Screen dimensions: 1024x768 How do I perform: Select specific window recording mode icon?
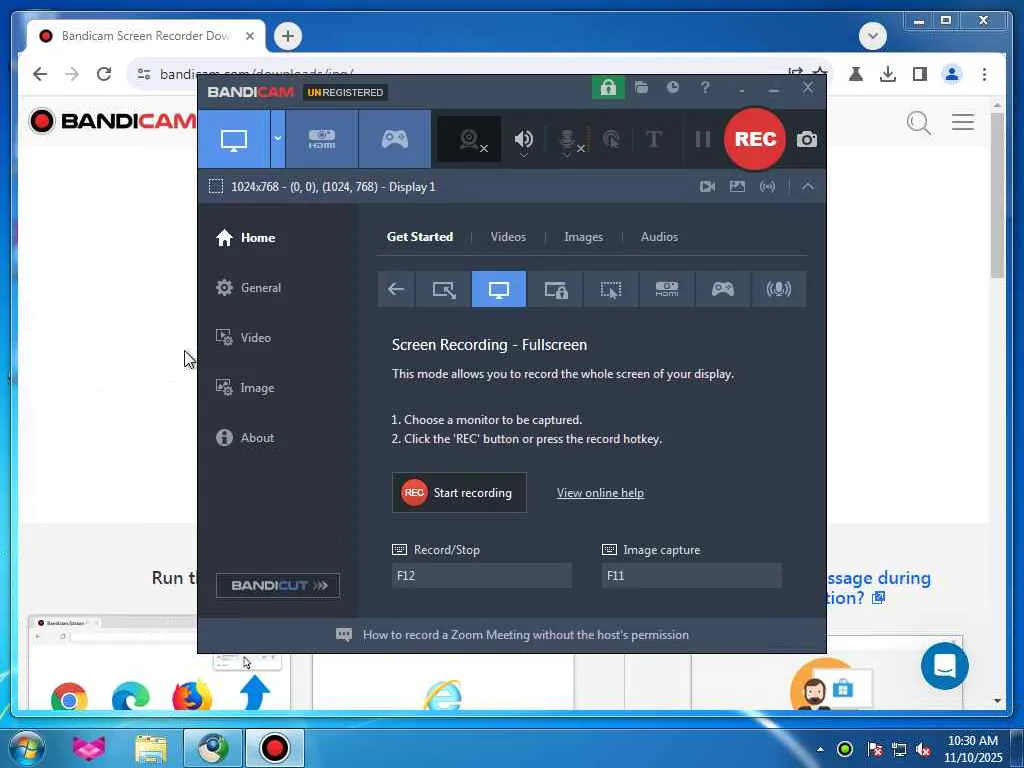[x=556, y=289]
